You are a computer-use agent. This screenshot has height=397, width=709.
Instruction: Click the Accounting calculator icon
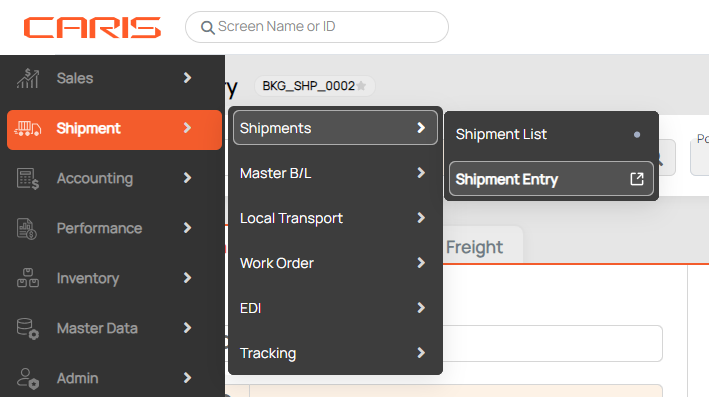[x=28, y=179]
